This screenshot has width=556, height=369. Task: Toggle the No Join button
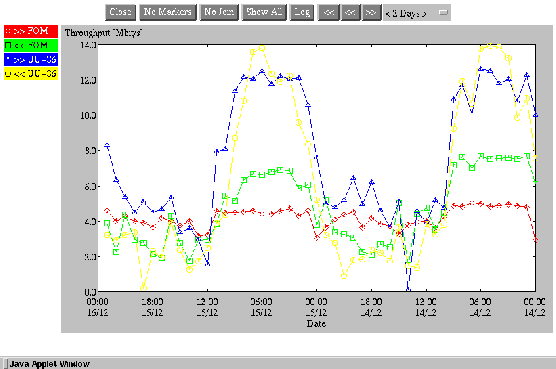pyautogui.click(x=219, y=12)
